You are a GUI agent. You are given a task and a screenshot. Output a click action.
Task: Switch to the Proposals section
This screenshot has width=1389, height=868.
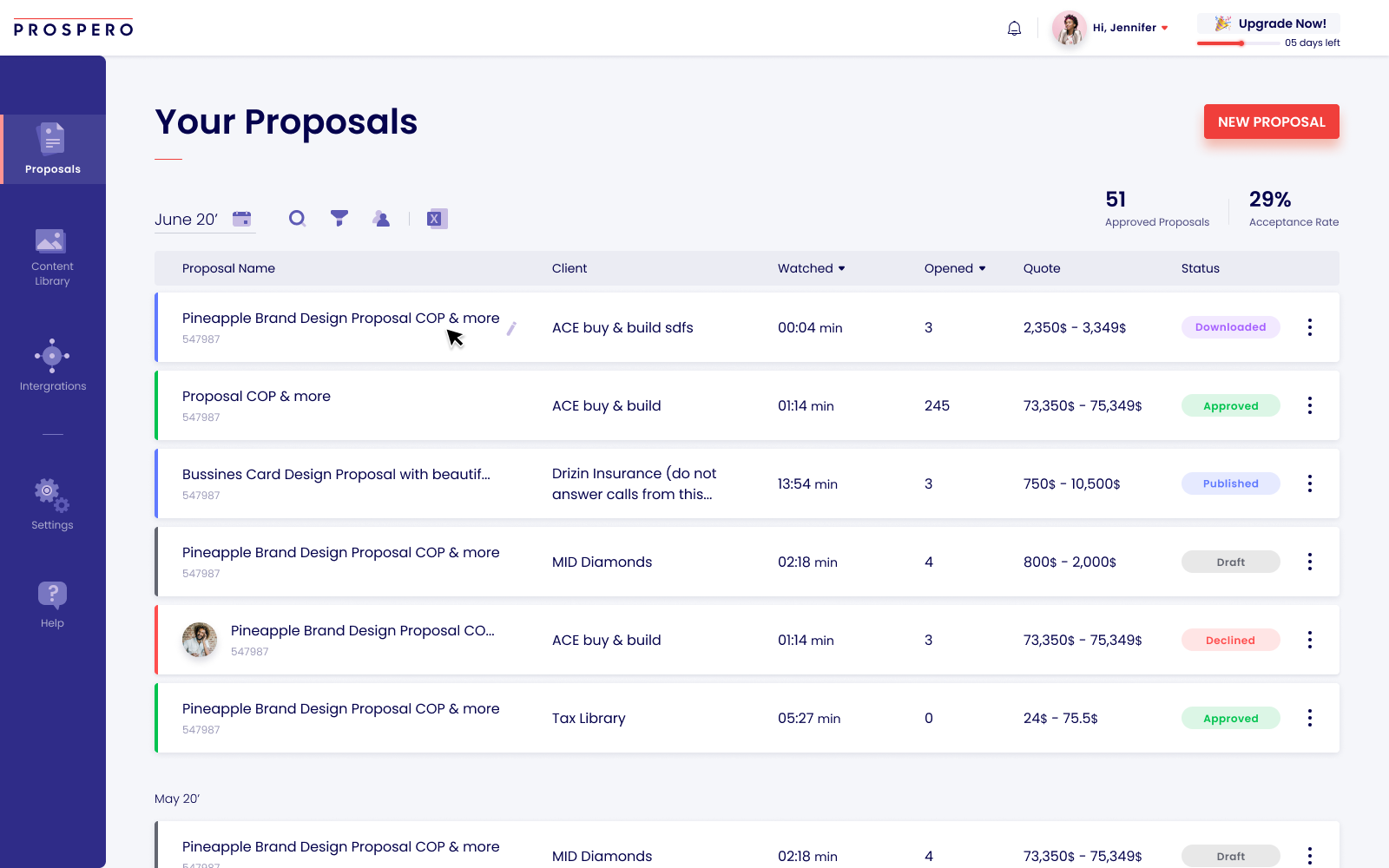(x=53, y=148)
